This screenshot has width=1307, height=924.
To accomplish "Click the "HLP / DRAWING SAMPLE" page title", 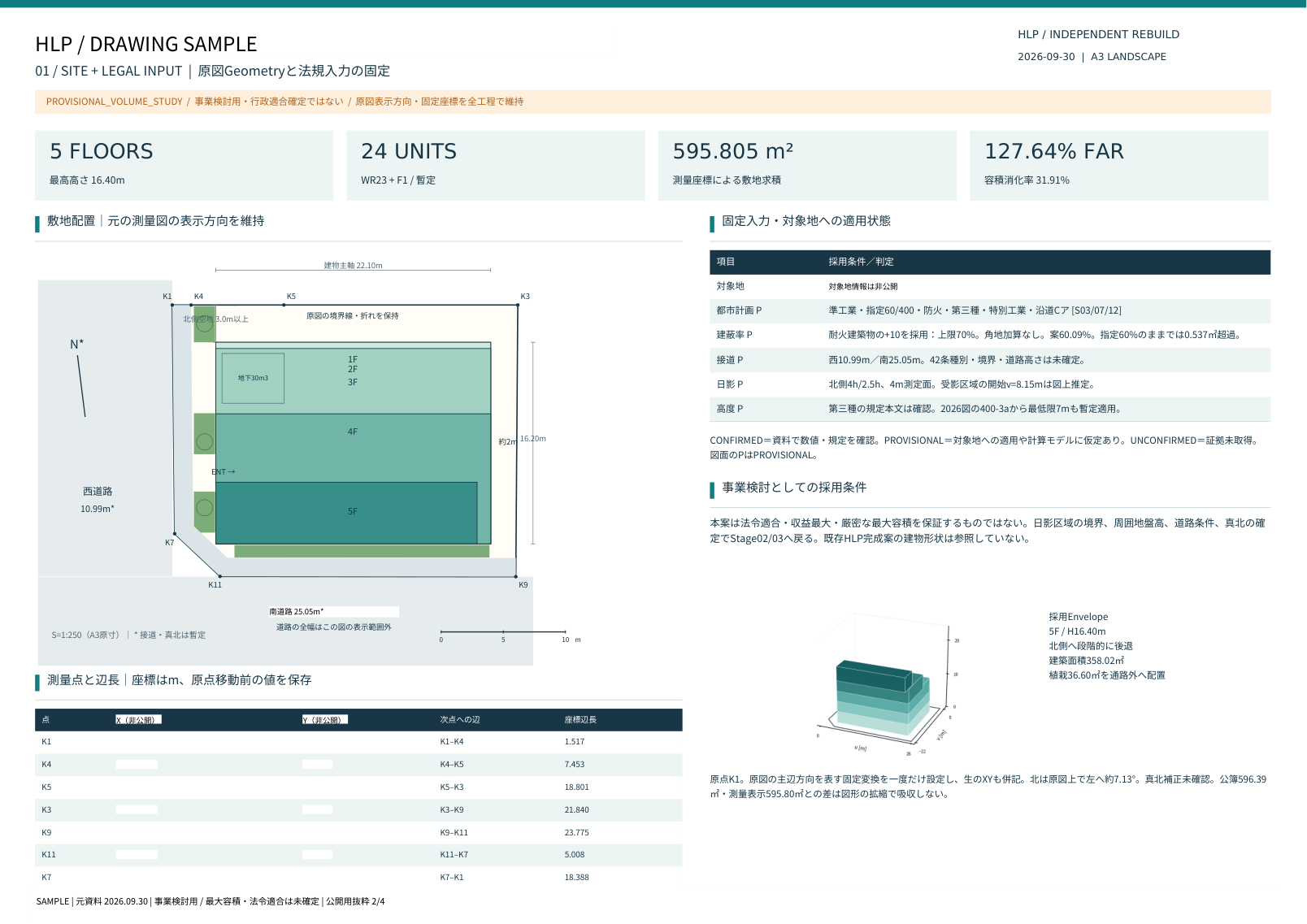I will (x=146, y=44).
